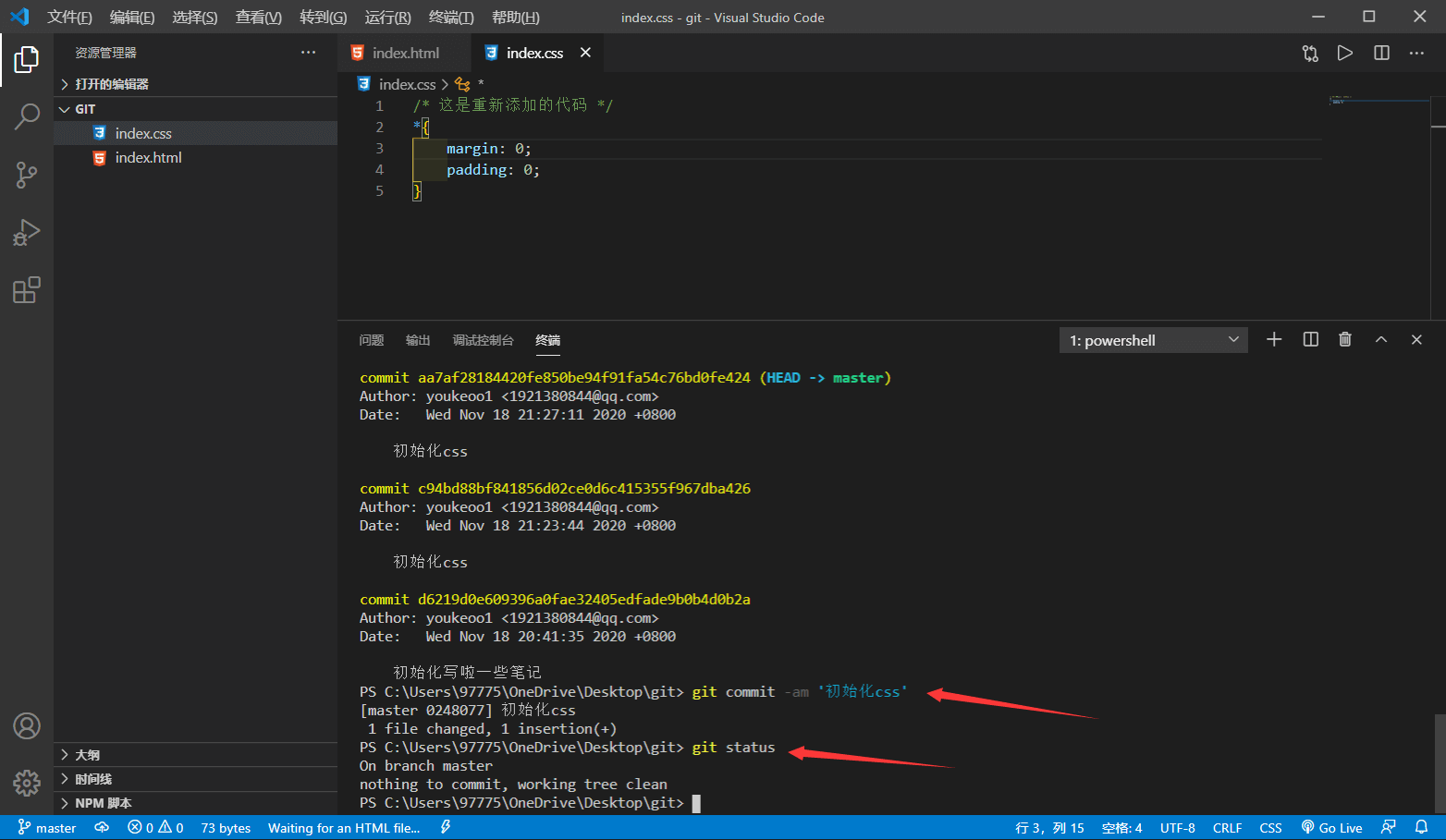This screenshot has height=840, width=1446.
Task: Open the 选择(S) menu
Action: (195, 18)
